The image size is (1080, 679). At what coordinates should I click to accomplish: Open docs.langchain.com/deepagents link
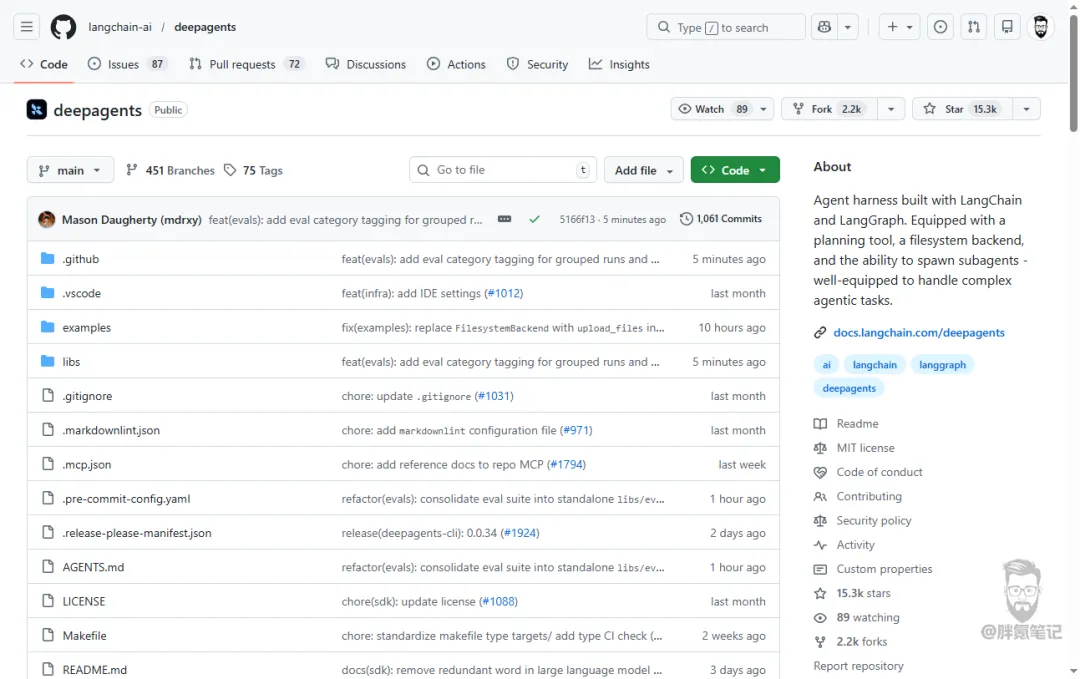pos(919,333)
